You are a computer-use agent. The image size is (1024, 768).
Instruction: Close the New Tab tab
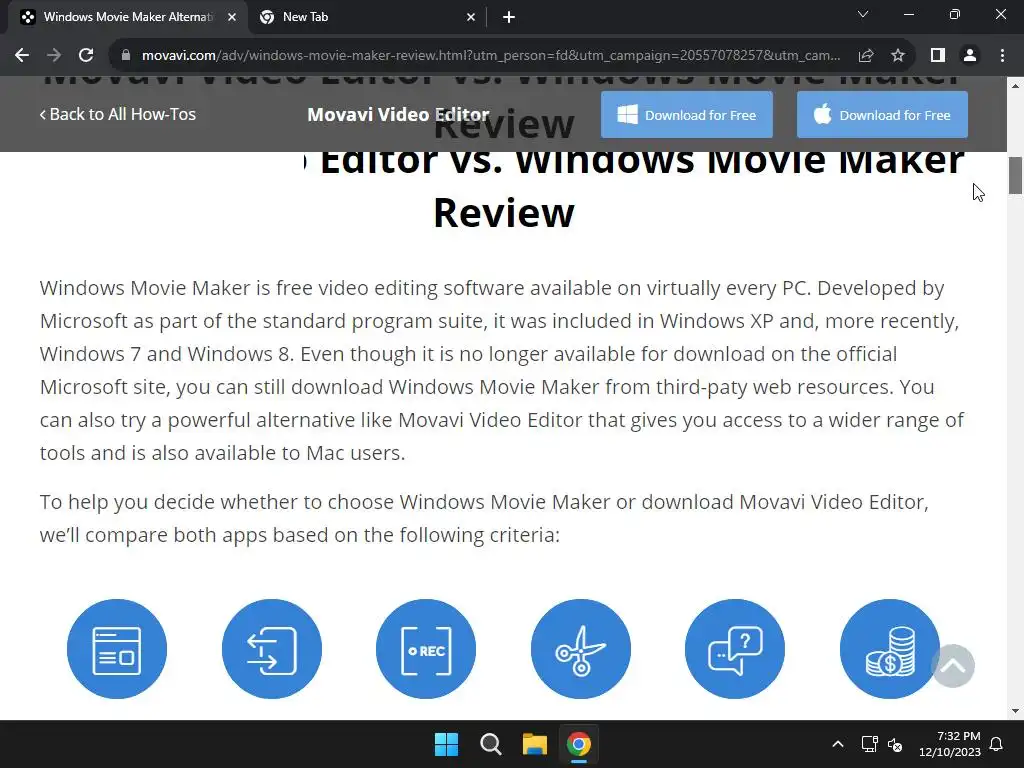pos(471,18)
